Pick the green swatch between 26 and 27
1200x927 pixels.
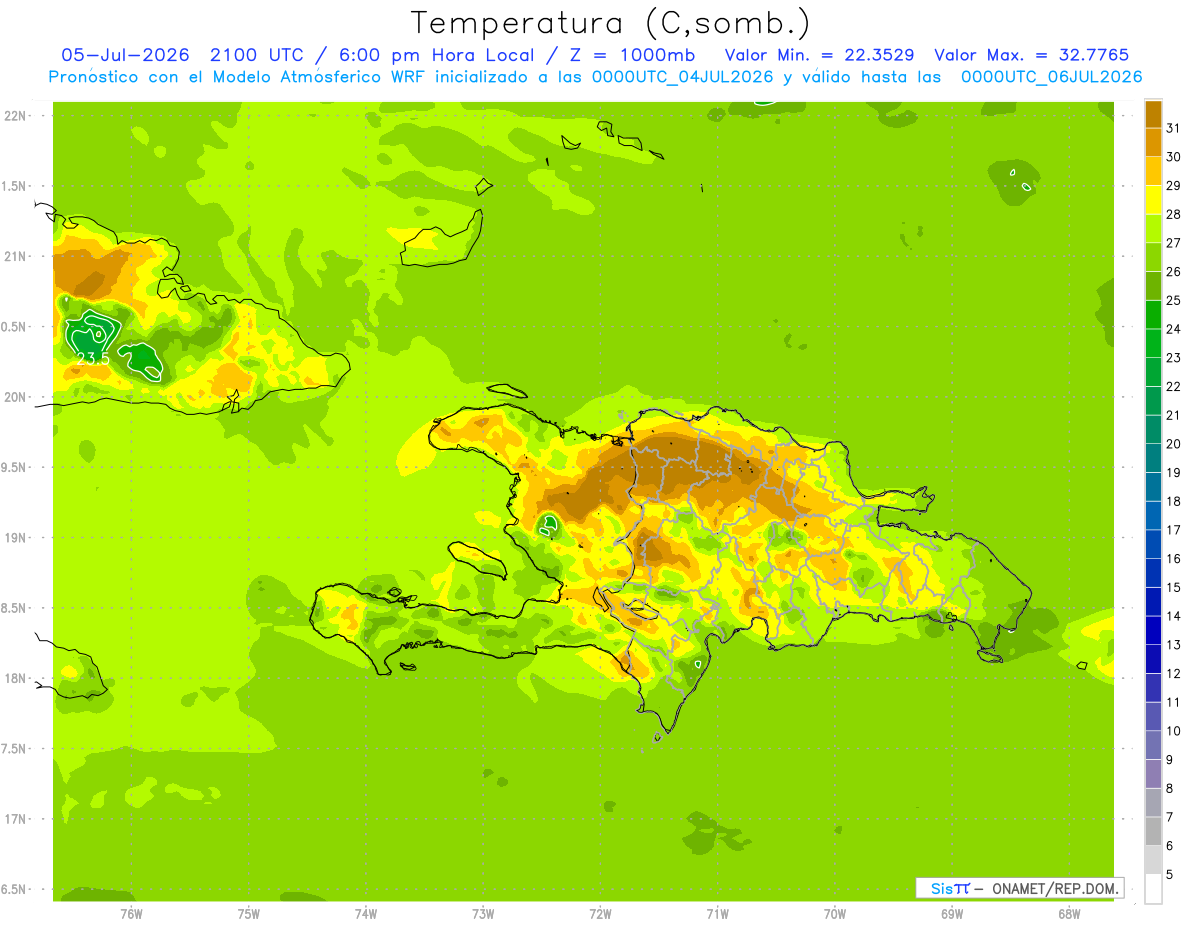1153,258
